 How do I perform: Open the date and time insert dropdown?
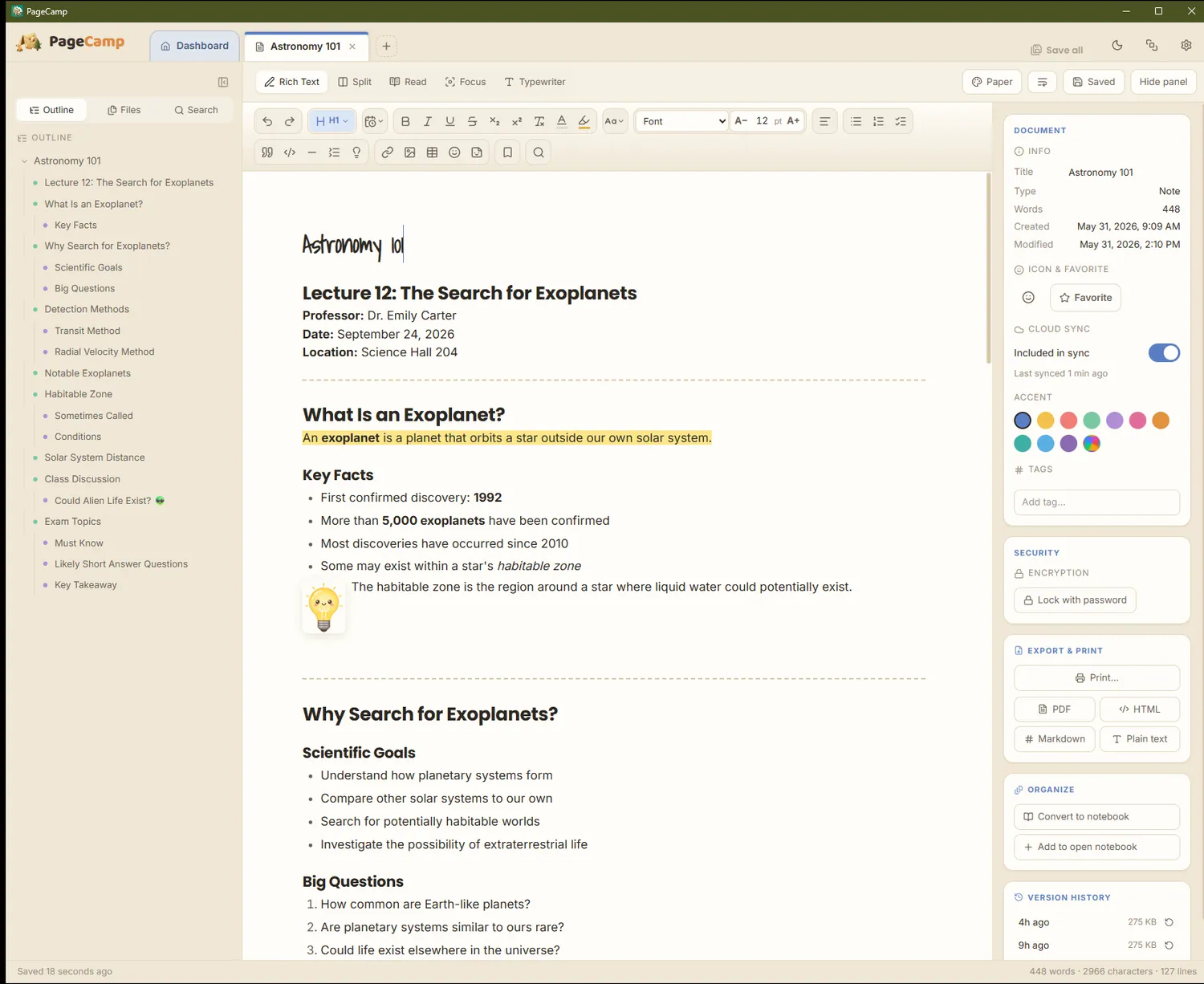tap(374, 121)
